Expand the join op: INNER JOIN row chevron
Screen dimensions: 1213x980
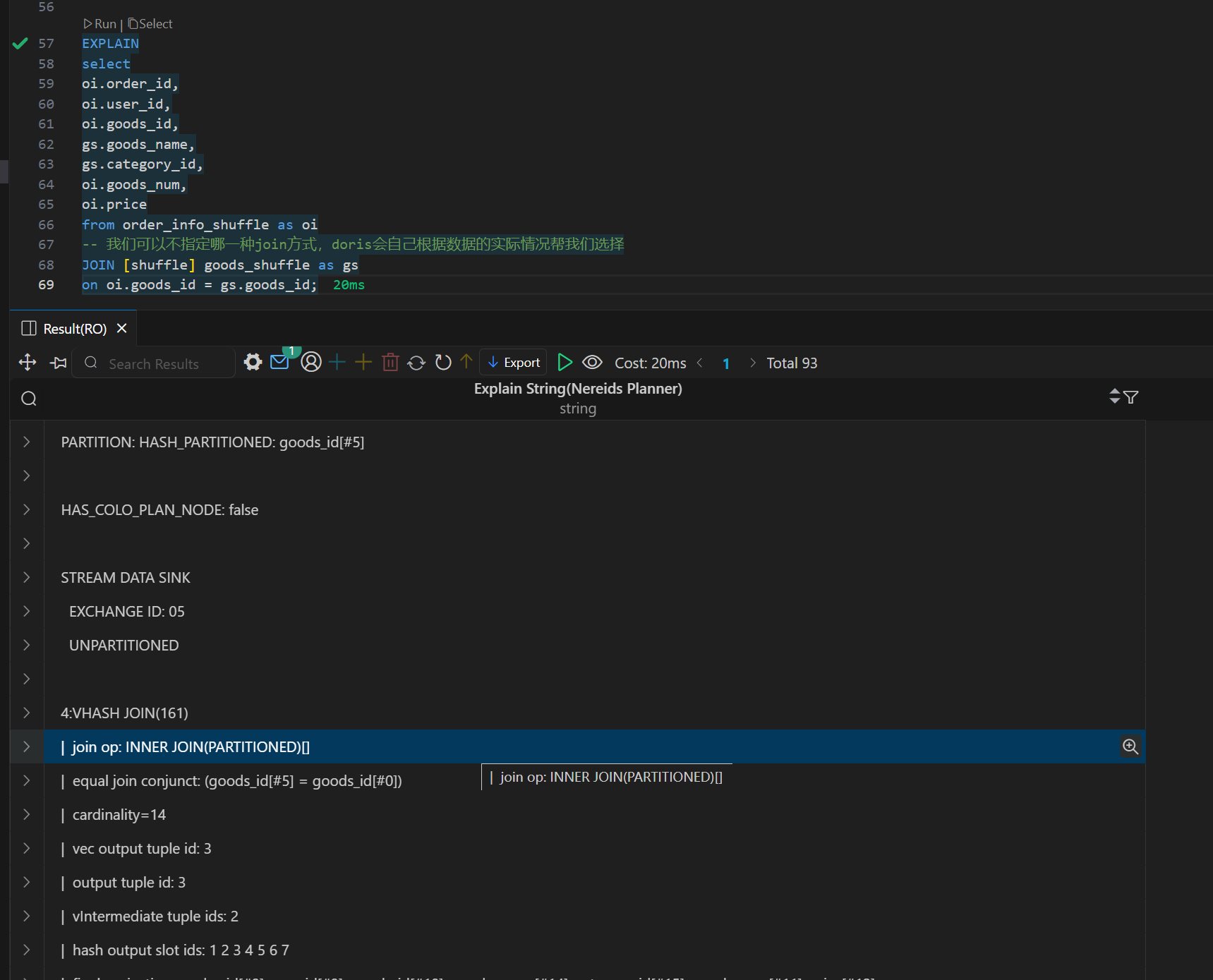27,746
